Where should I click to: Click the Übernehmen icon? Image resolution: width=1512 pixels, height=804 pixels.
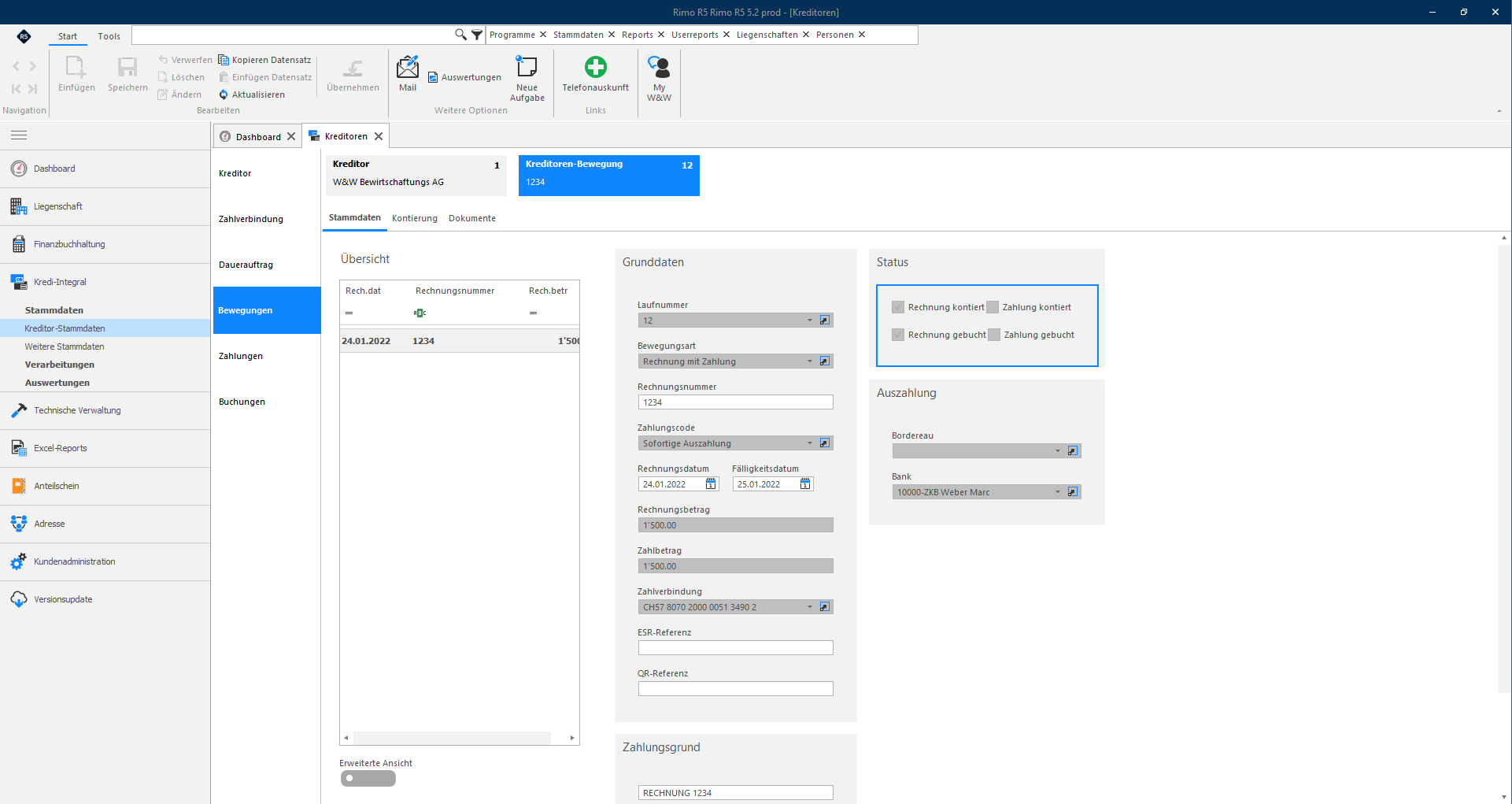tap(353, 69)
